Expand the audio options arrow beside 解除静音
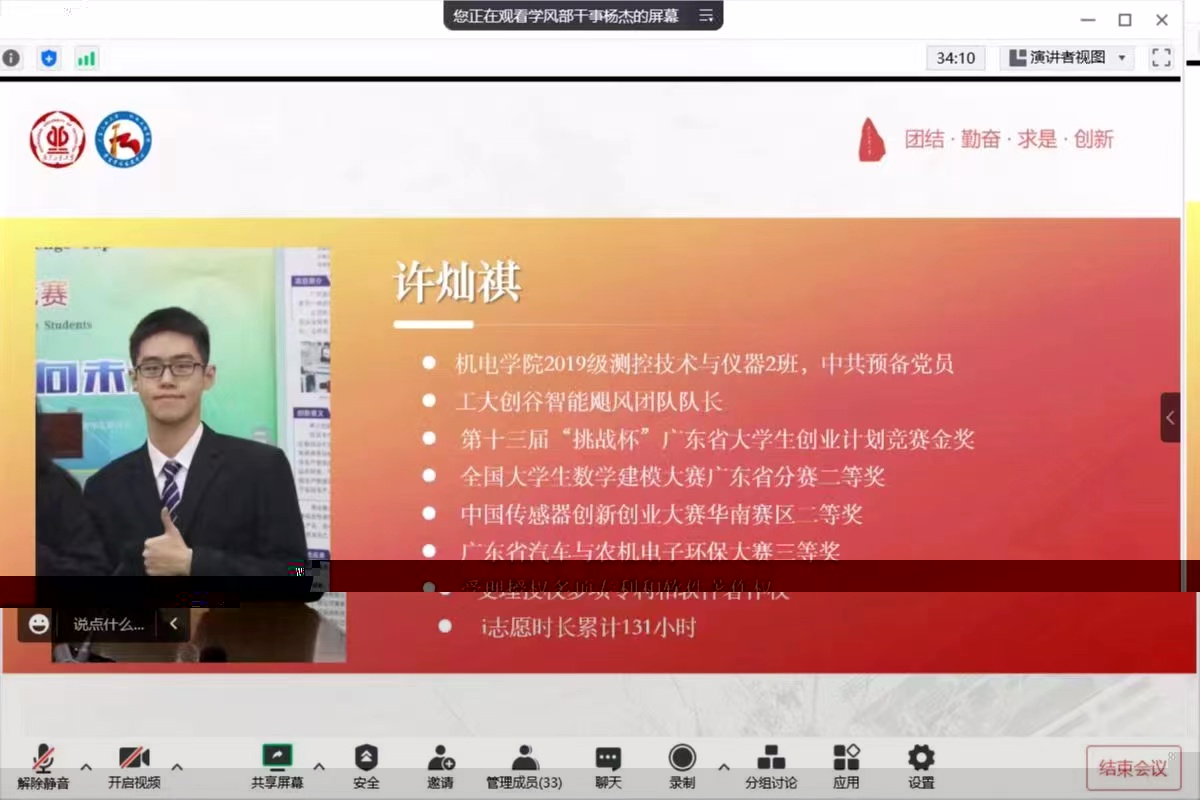Image resolution: width=1200 pixels, height=800 pixels. (x=86, y=767)
